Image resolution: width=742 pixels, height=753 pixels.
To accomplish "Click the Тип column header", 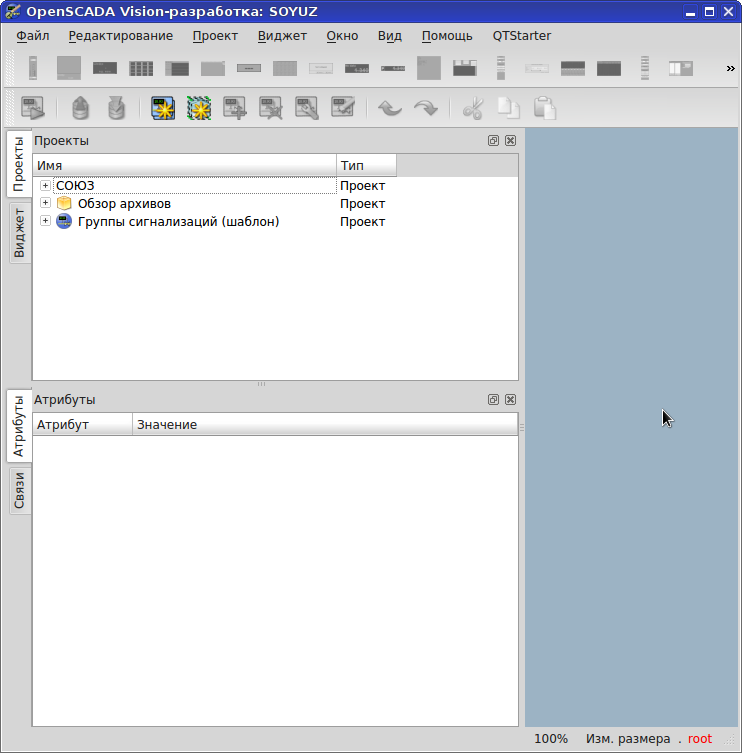I will [366, 165].
